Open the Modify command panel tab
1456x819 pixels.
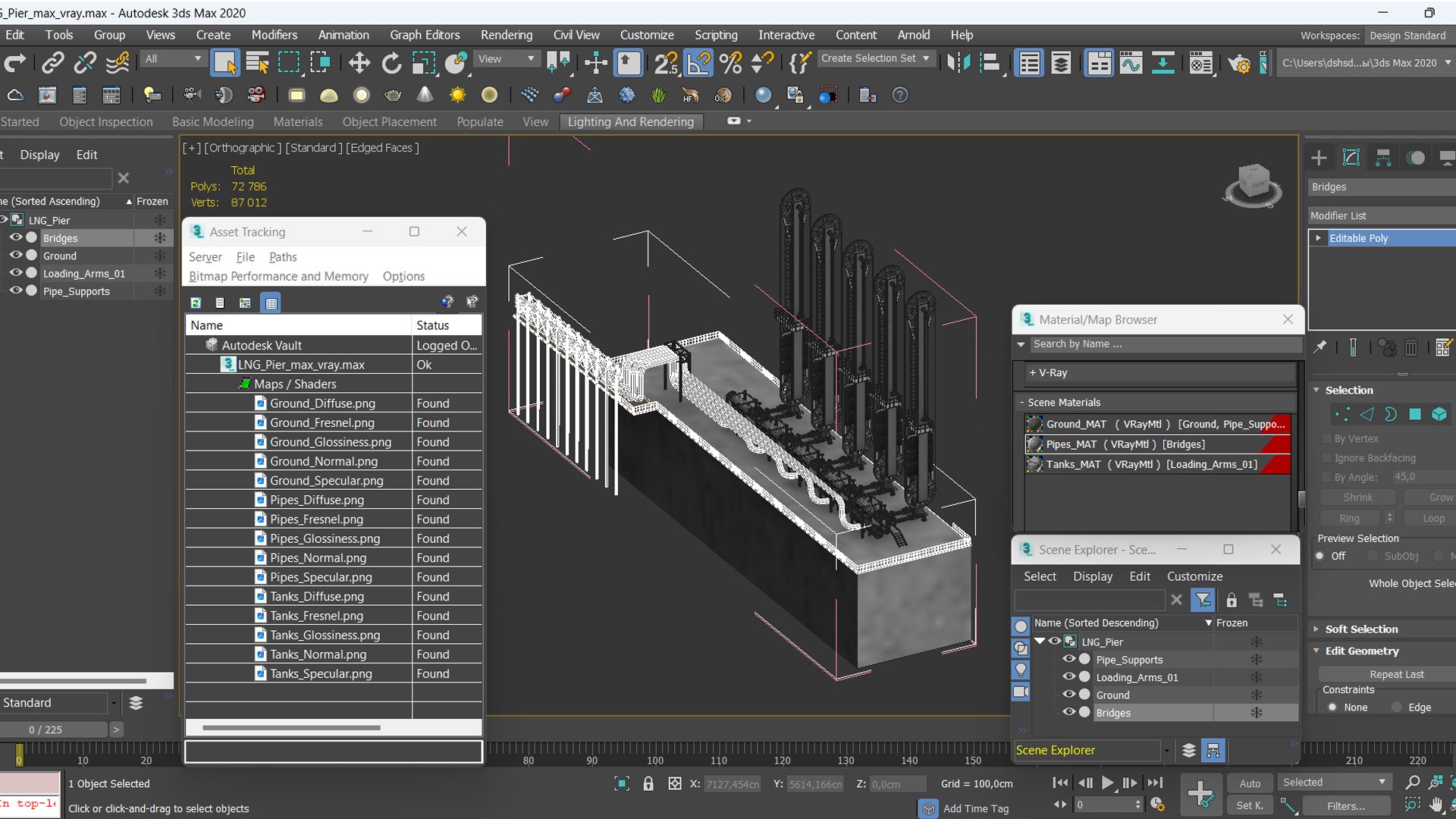pyautogui.click(x=1351, y=158)
